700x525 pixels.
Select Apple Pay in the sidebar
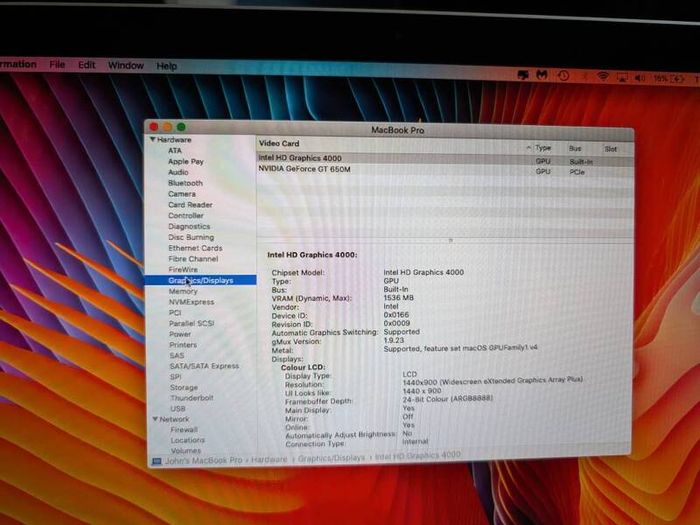(x=186, y=162)
